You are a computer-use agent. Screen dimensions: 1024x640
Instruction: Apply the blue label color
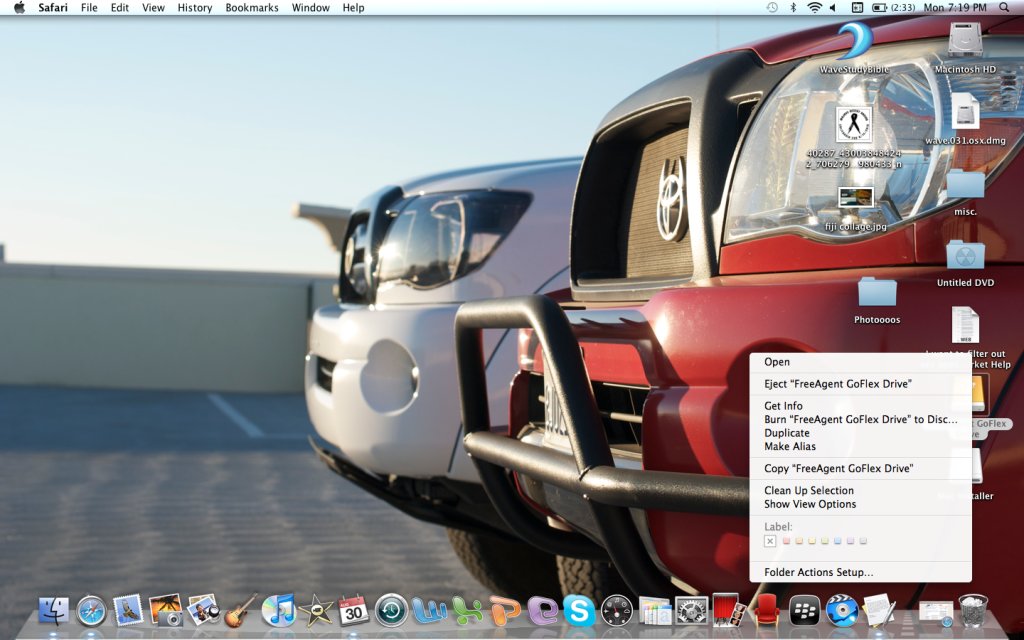[x=838, y=541]
